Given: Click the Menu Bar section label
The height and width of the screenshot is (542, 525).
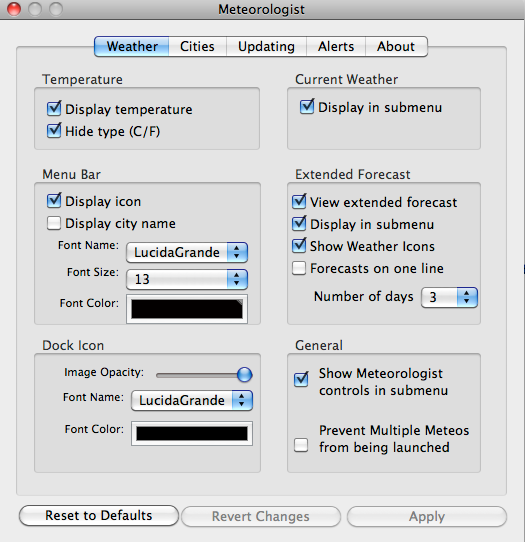Looking at the screenshot, I should coord(71,174).
